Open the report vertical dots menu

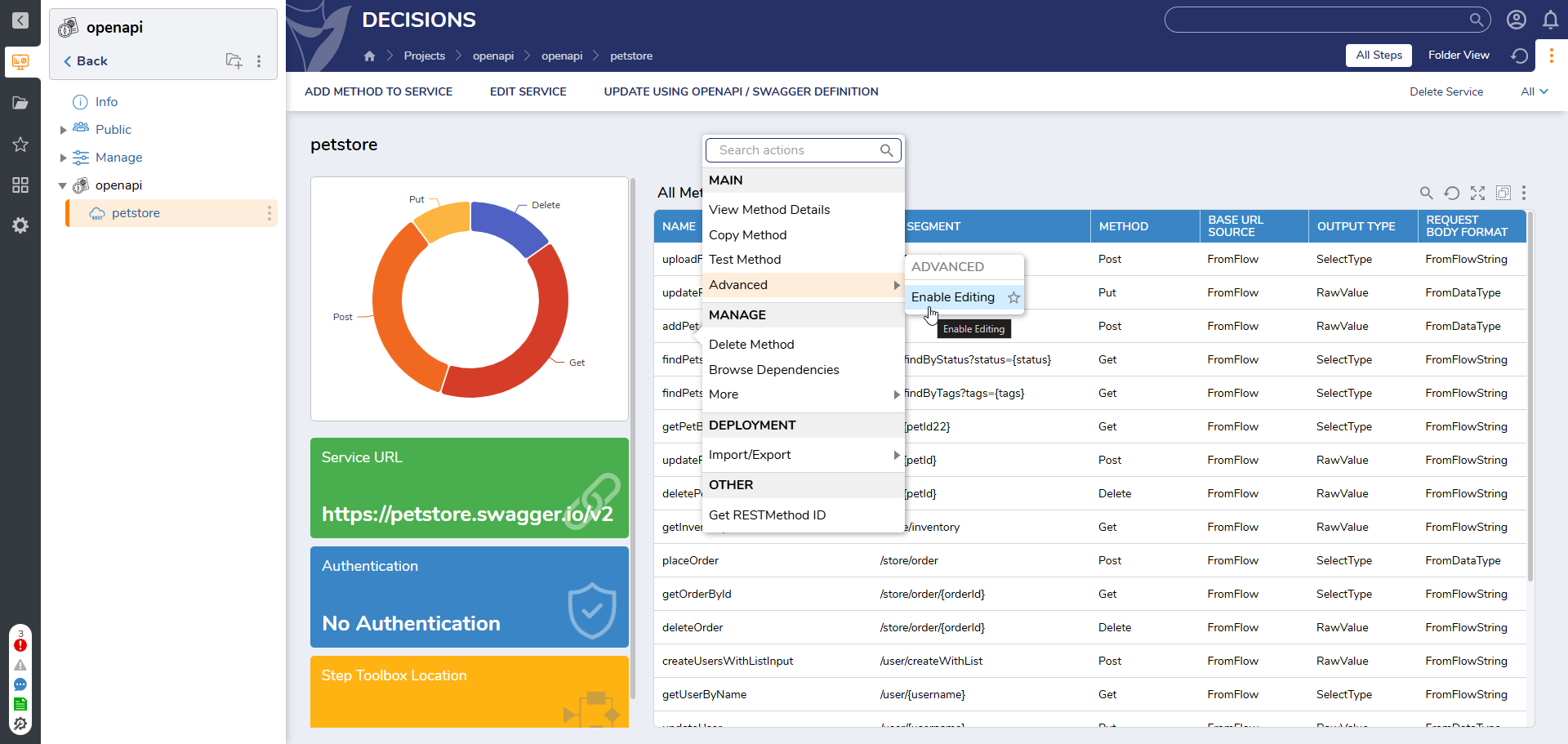click(1524, 193)
